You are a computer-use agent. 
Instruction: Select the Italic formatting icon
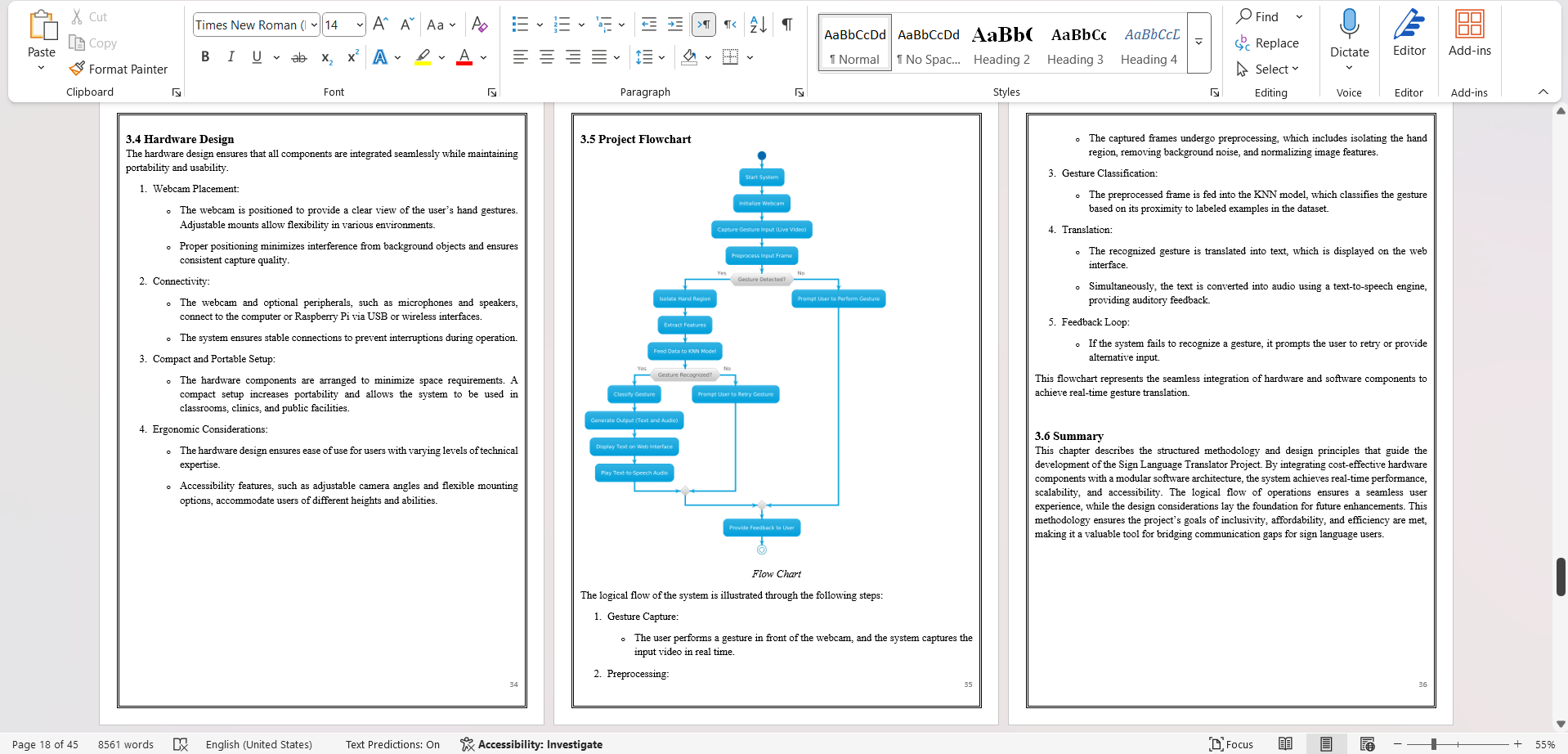231,56
